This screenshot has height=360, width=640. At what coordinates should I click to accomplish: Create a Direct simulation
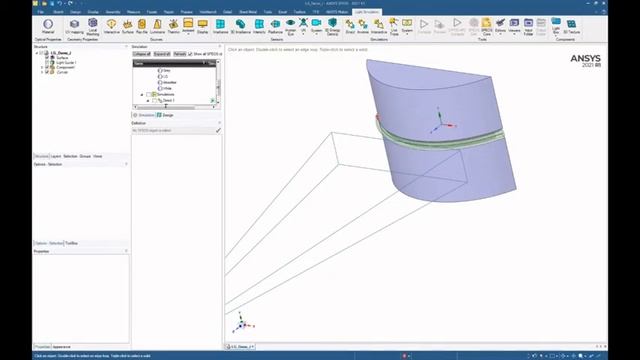(350, 27)
